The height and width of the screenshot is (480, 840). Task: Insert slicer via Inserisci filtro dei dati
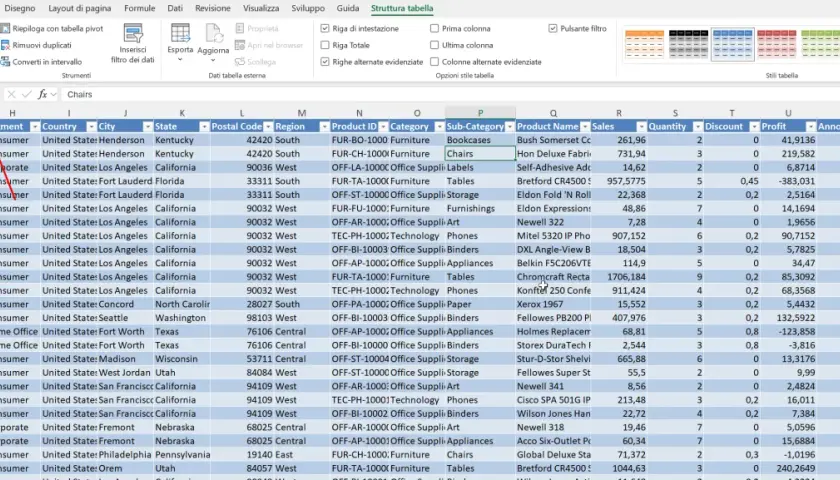tap(132, 43)
